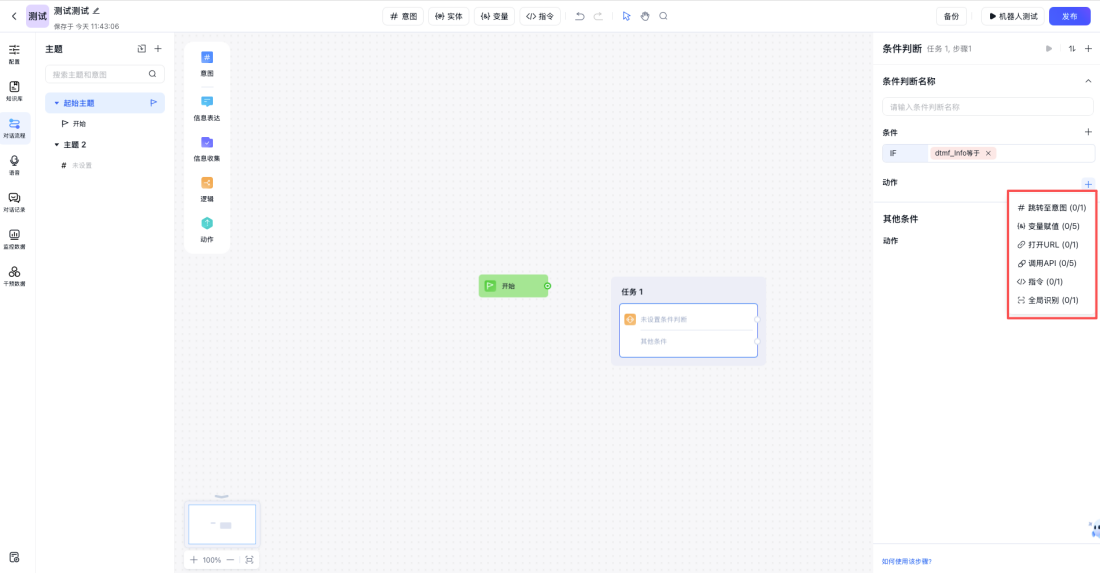
Task: Pick the 信息表达 node from palette
Action: coord(207,108)
